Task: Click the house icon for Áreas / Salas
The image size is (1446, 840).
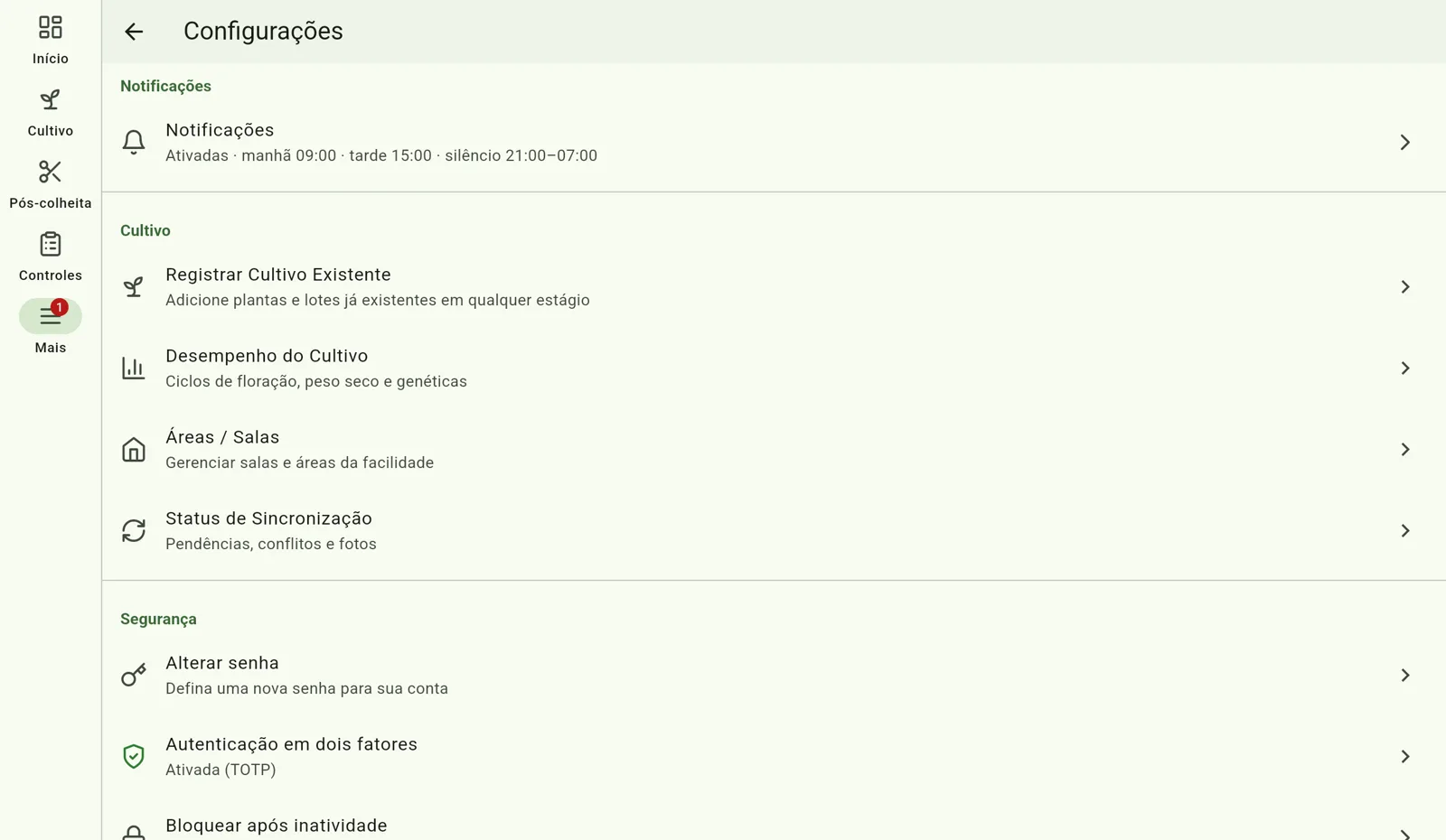Action: (134, 449)
